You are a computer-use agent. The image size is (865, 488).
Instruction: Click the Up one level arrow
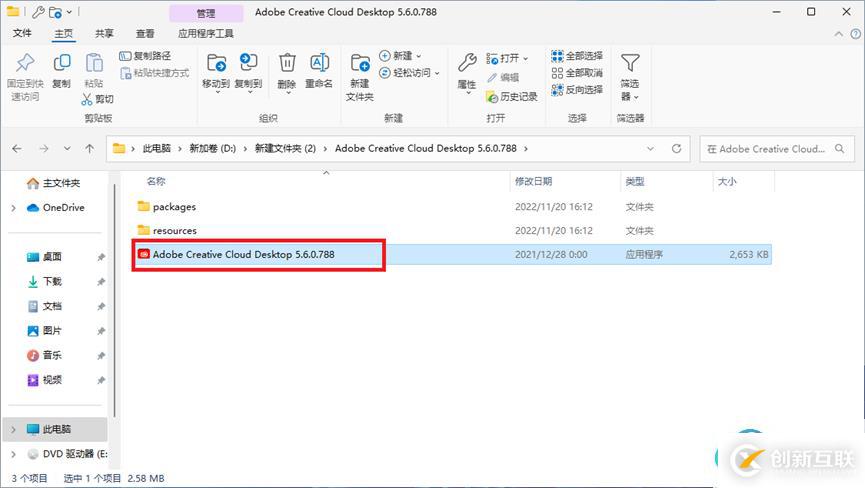[x=90, y=148]
